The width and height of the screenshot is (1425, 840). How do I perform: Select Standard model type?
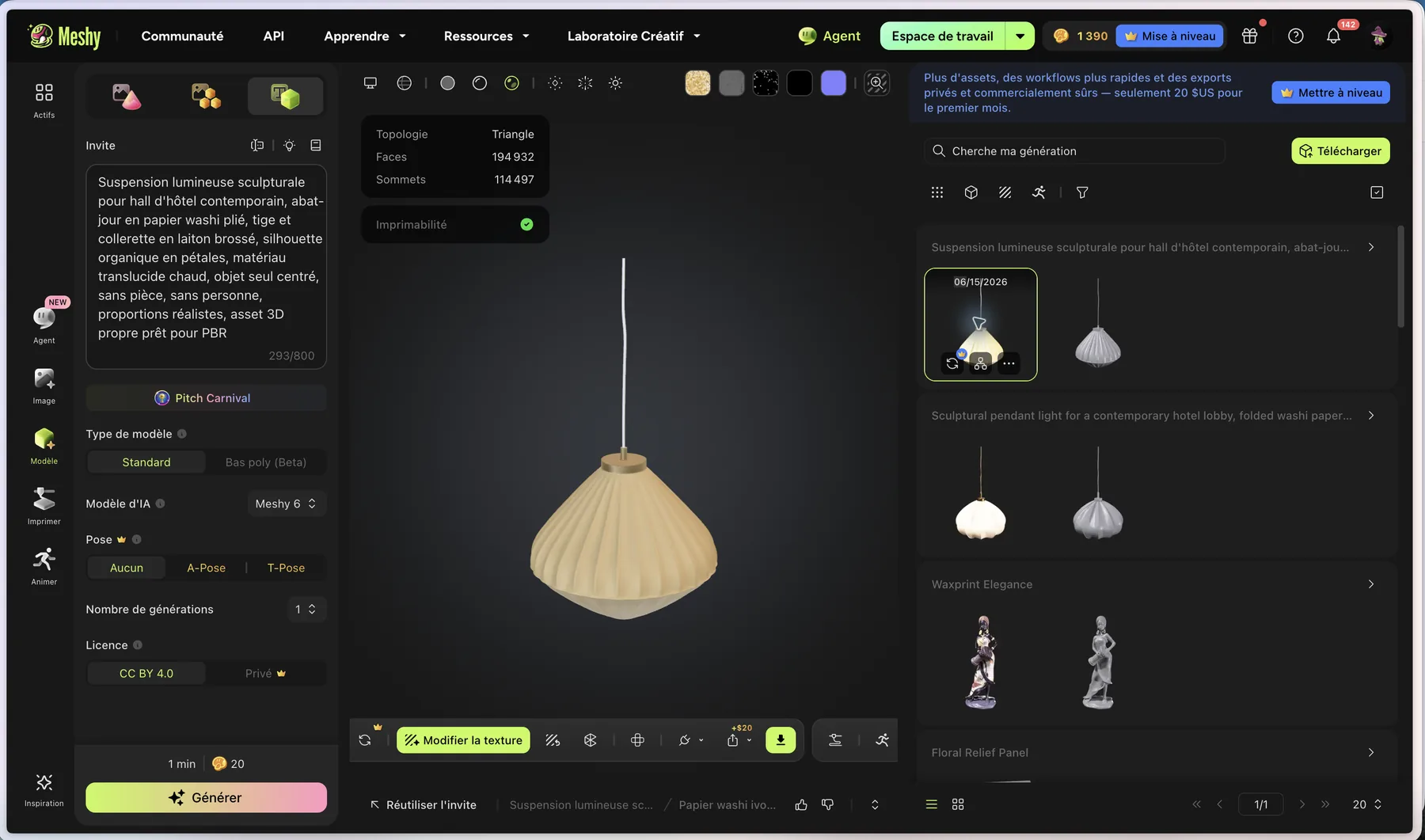coord(146,462)
